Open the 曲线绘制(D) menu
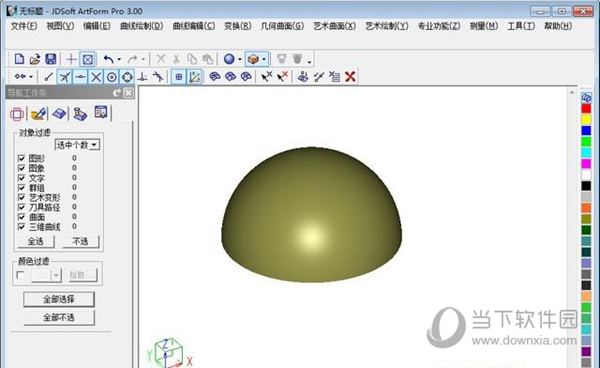 click(142, 26)
